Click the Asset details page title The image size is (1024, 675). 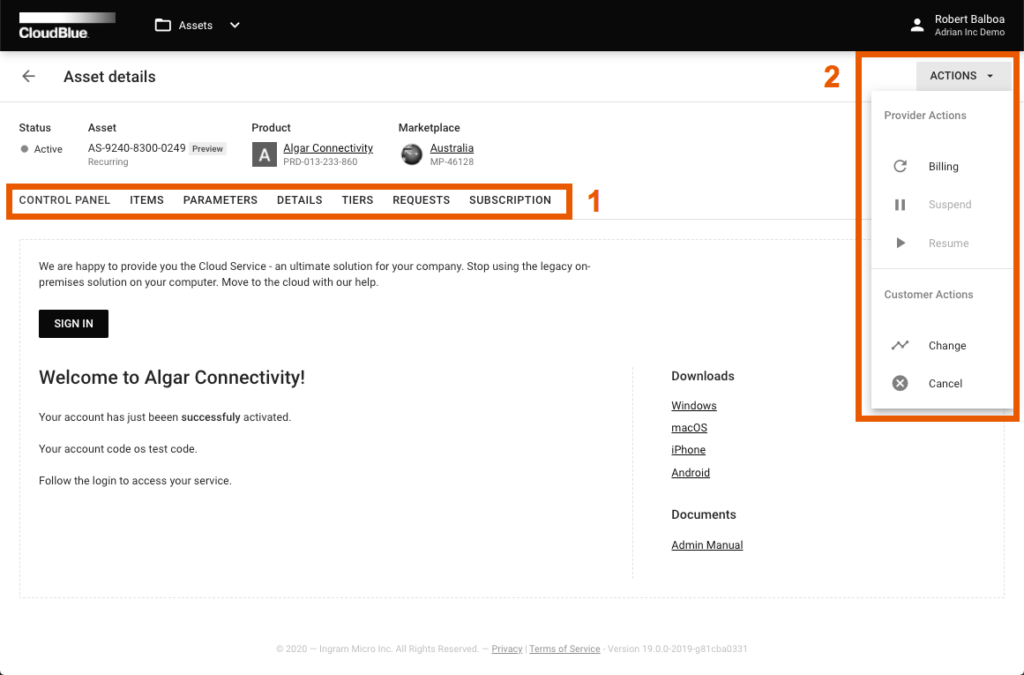(110, 77)
